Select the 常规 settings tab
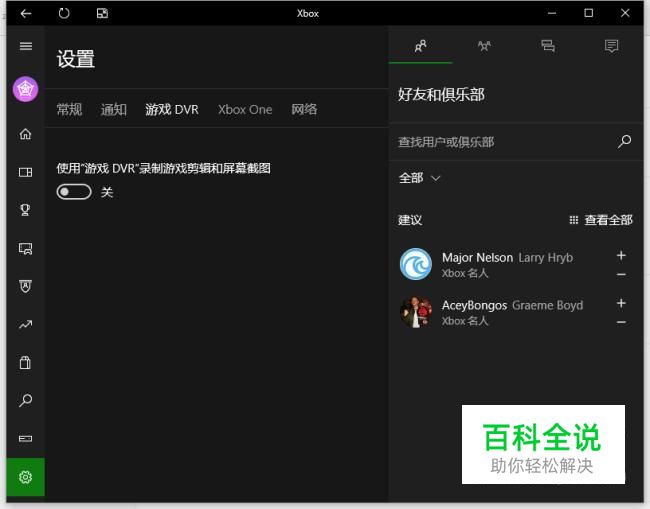Image resolution: width=650 pixels, height=509 pixels. click(x=69, y=109)
